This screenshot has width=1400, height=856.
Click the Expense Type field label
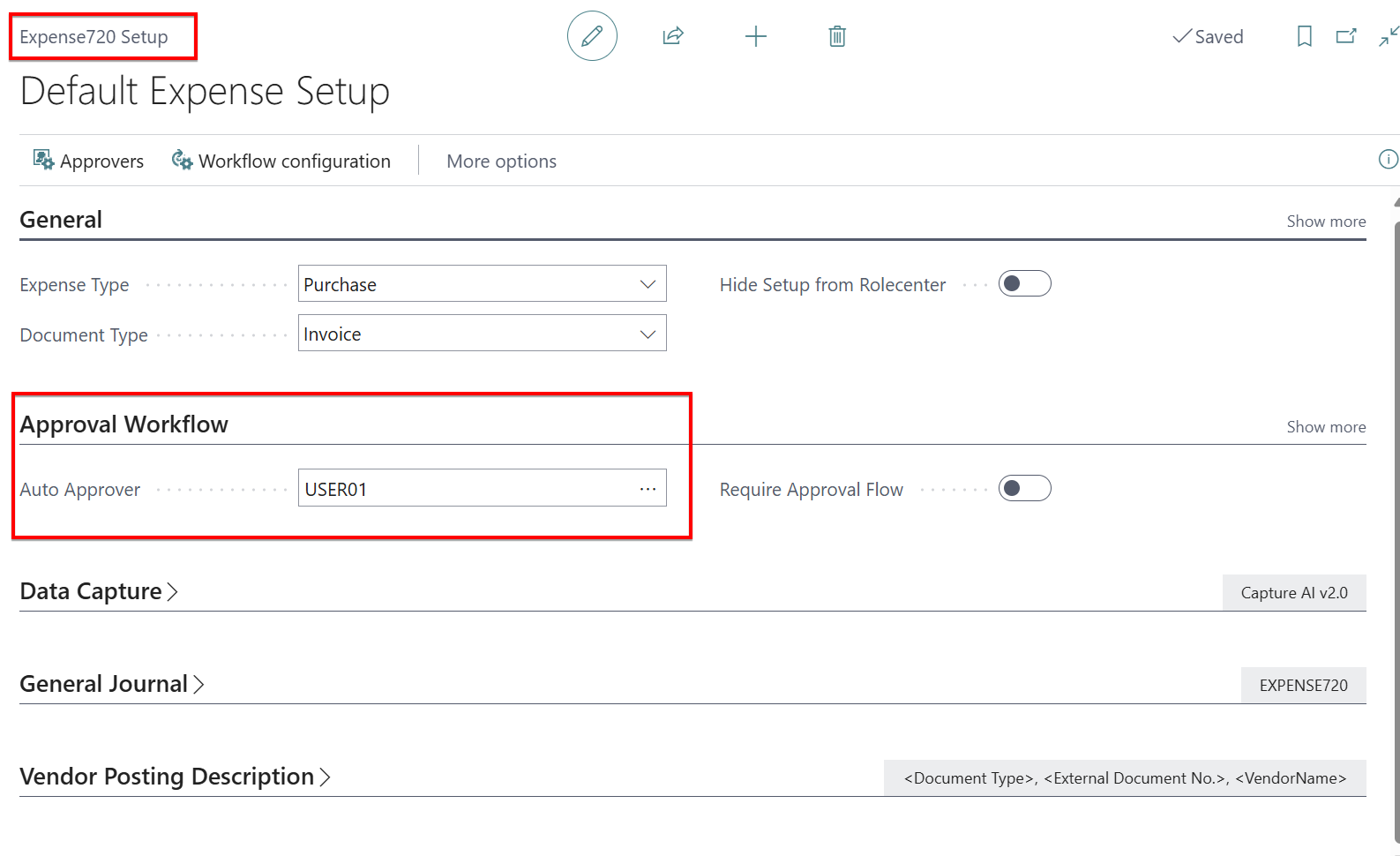74,285
